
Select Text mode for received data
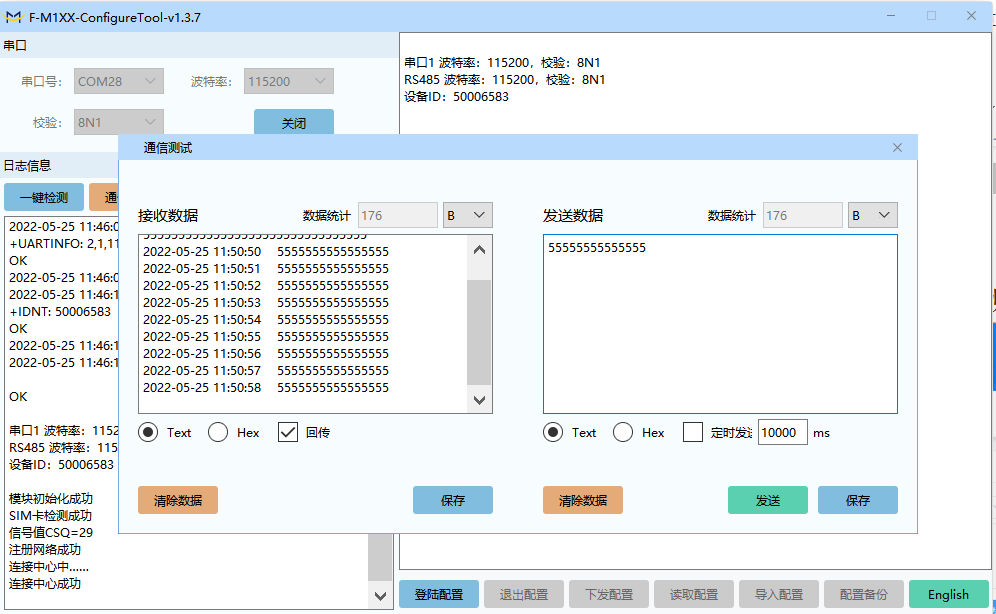(x=148, y=432)
